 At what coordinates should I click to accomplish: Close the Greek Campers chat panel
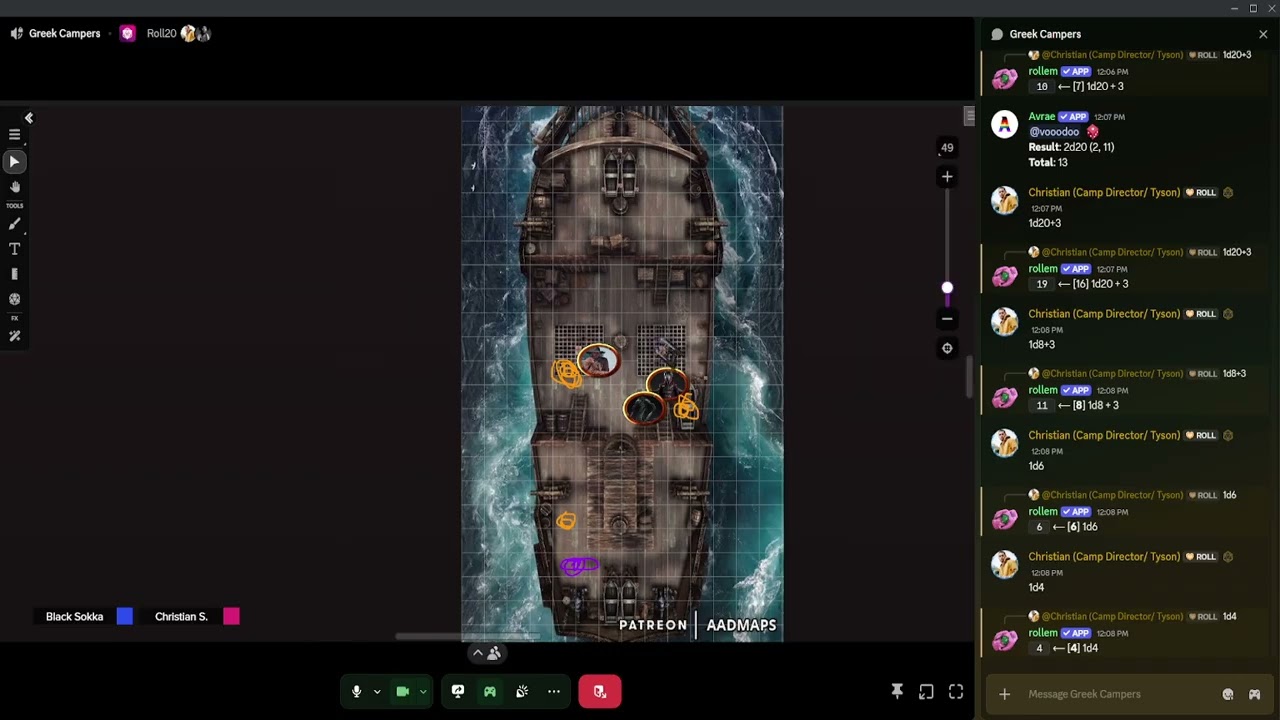click(1263, 34)
